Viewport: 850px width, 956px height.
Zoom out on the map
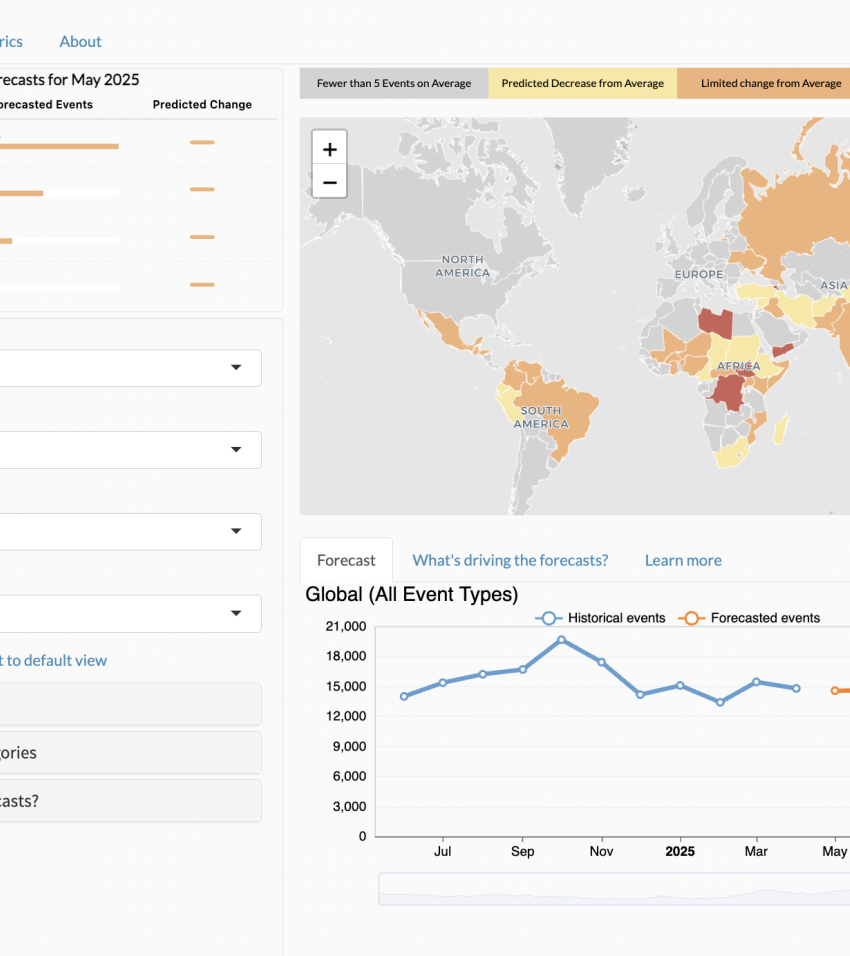329,182
